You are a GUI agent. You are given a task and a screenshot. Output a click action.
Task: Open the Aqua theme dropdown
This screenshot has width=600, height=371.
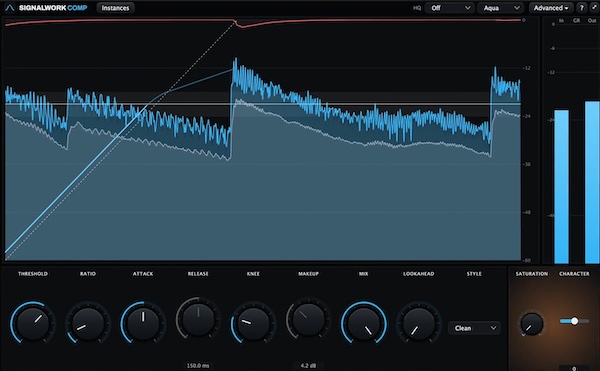(501, 8)
